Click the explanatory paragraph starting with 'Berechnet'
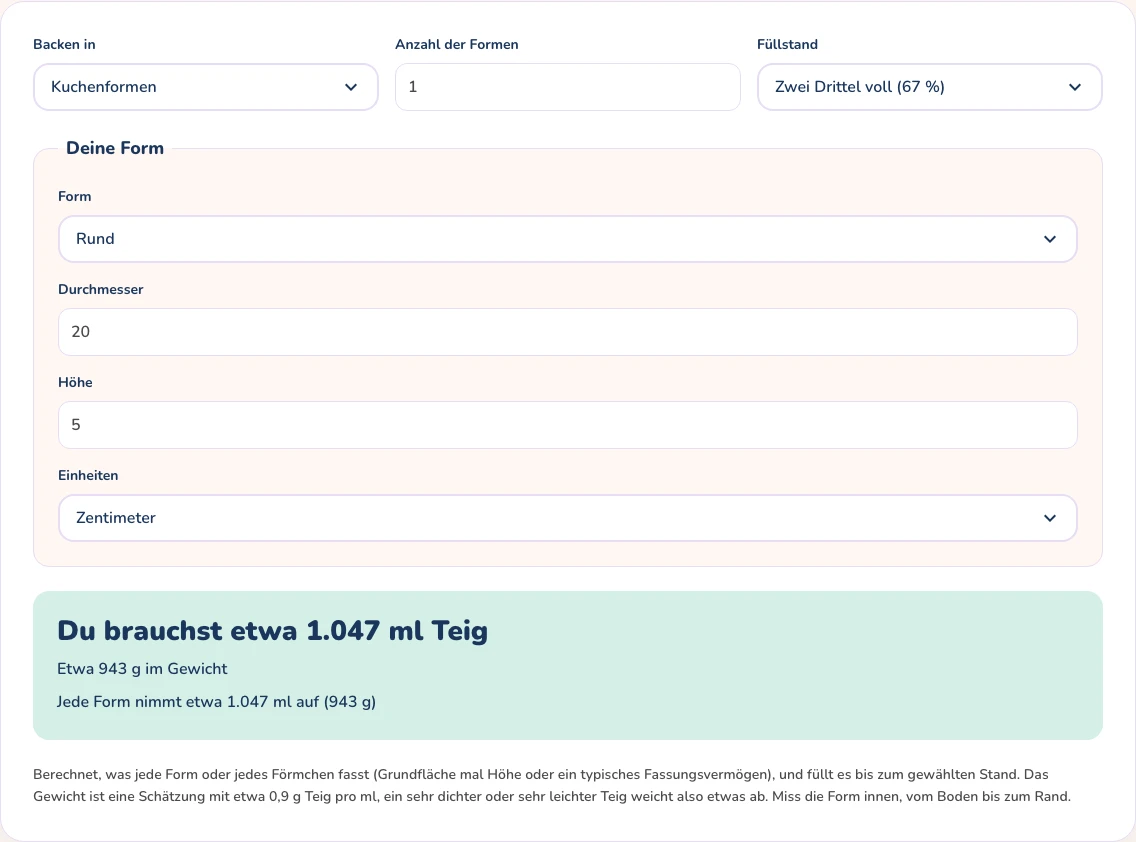This screenshot has height=842, width=1136. (x=552, y=785)
